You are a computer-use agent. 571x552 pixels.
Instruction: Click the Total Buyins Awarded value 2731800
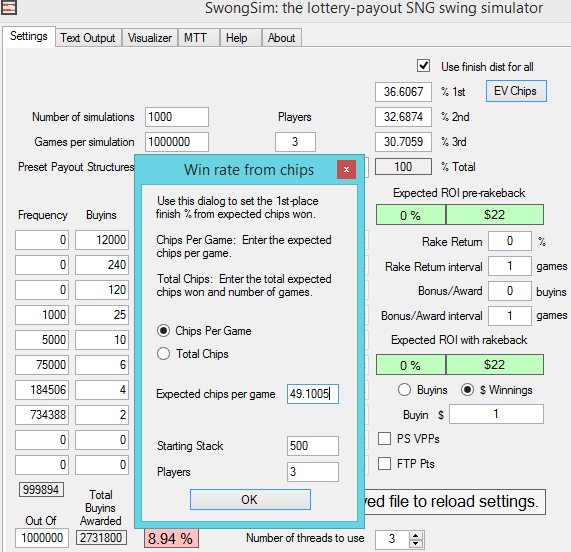coord(101,538)
